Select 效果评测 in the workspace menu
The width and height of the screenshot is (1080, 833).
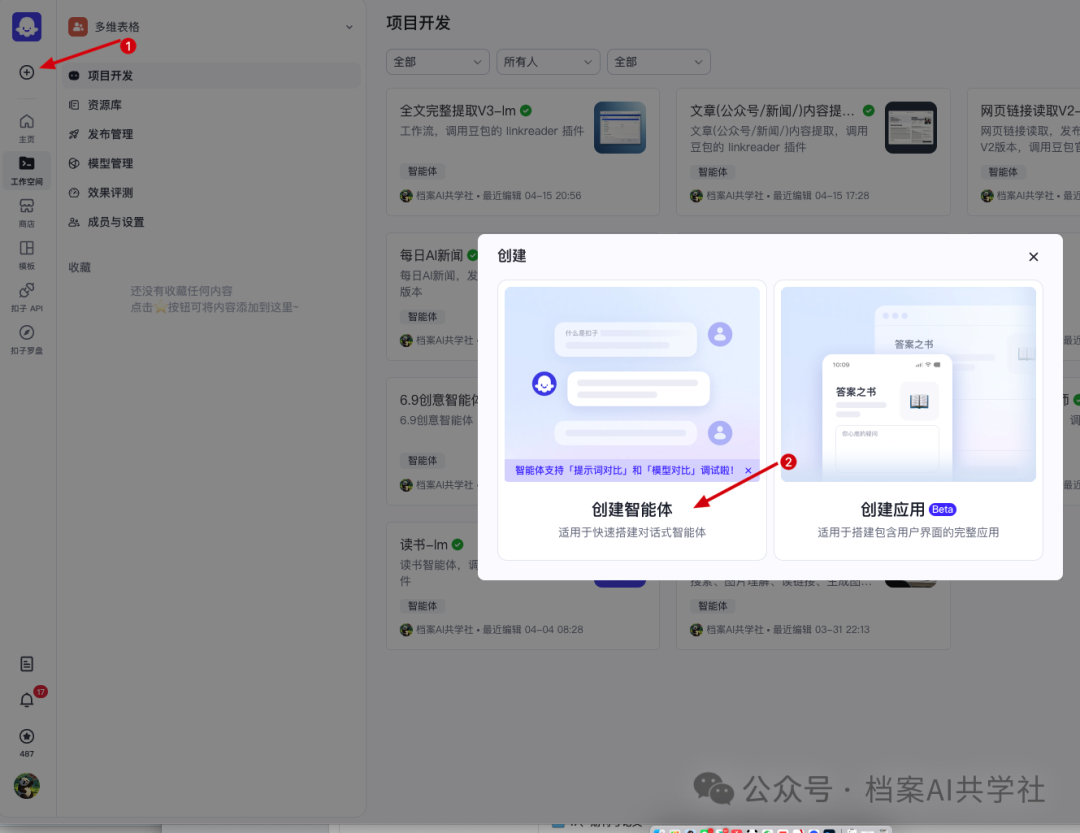click(211, 193)
